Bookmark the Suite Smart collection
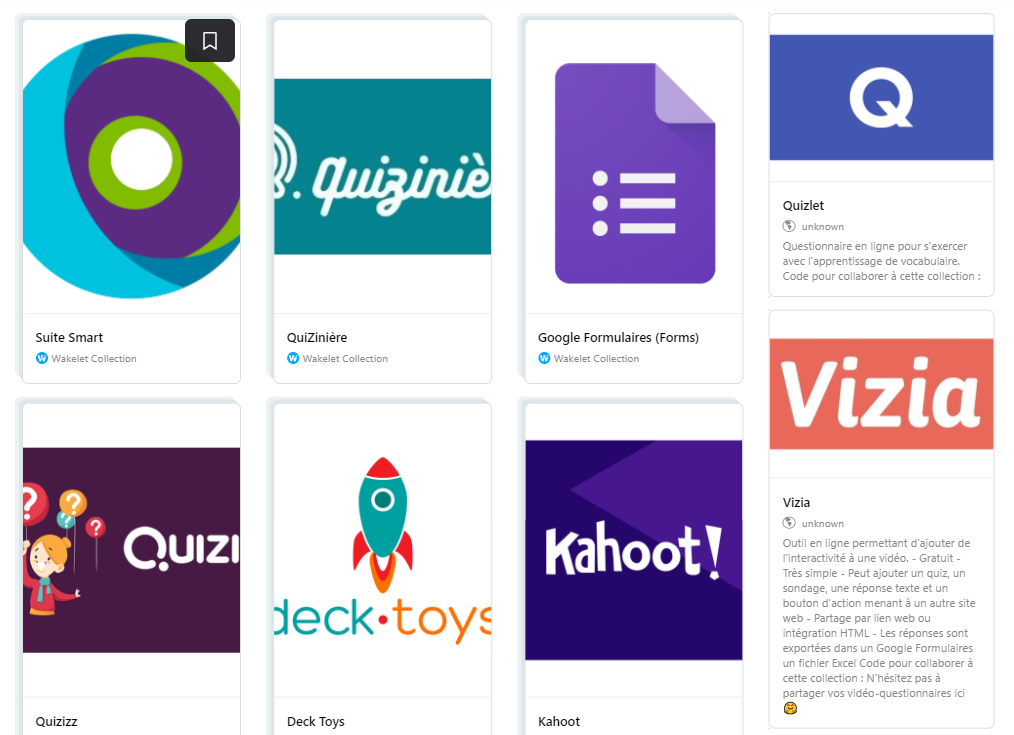Screen dimensions: 1014x735 click(210, 41)
